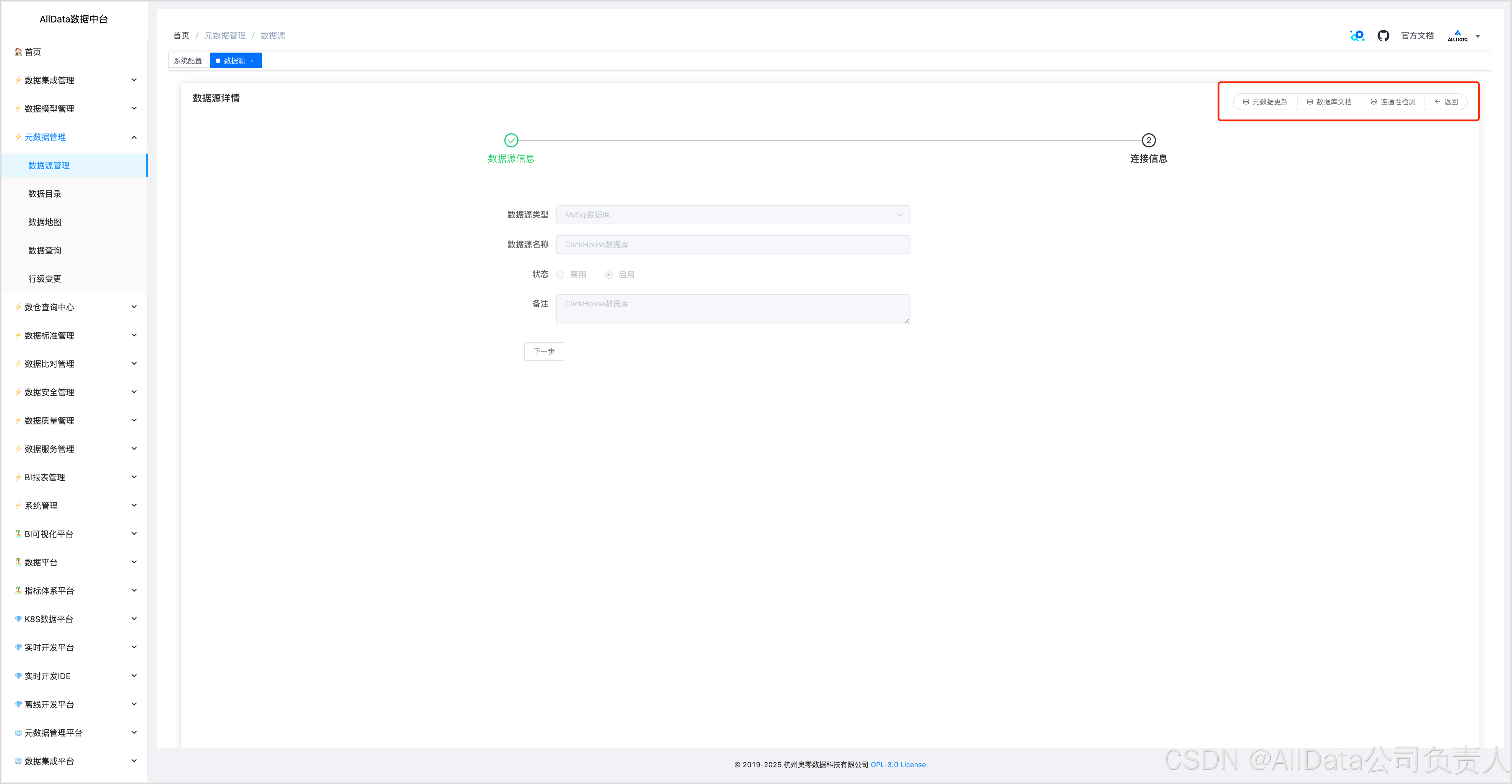Select the 禁用 radio button
The image size is (1512, 784).
click(560, 275)
